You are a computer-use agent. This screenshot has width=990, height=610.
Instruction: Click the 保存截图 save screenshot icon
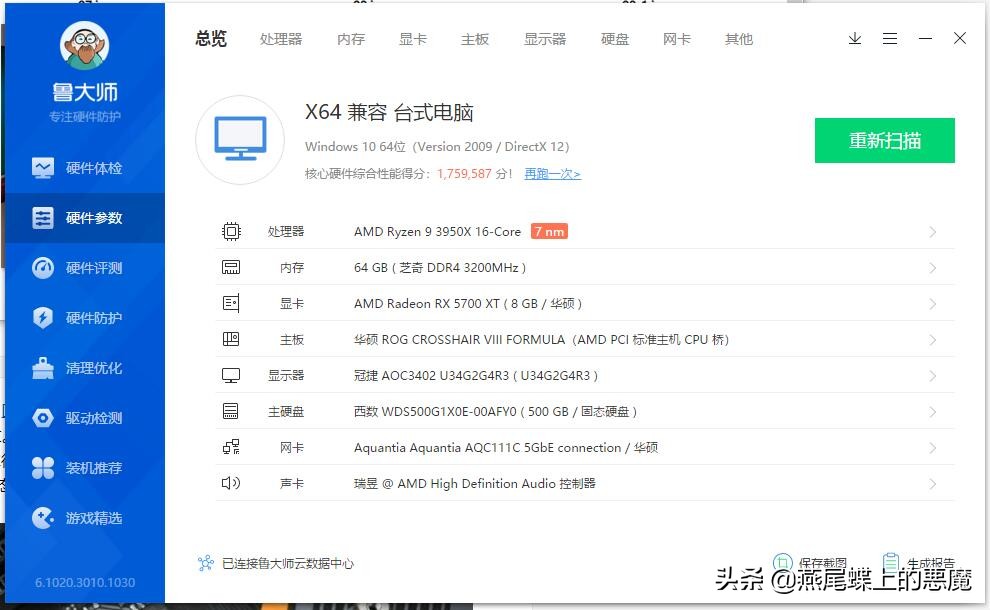point(783,563)
